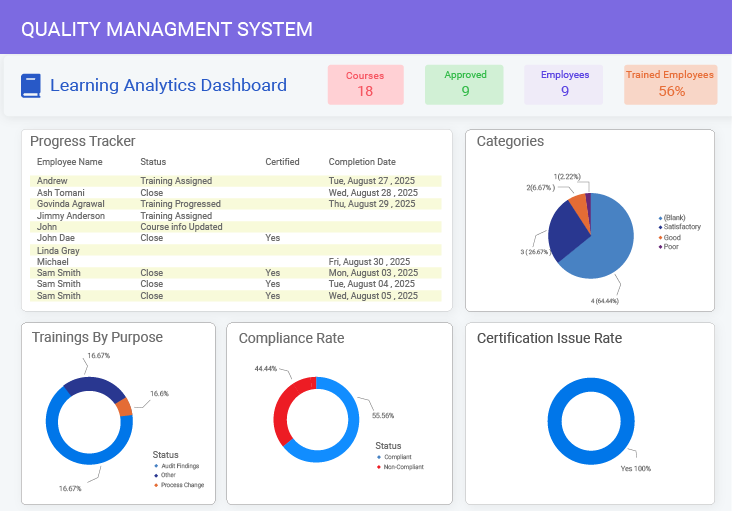Select the Jimmy Anderson name cell

(71, 216)
